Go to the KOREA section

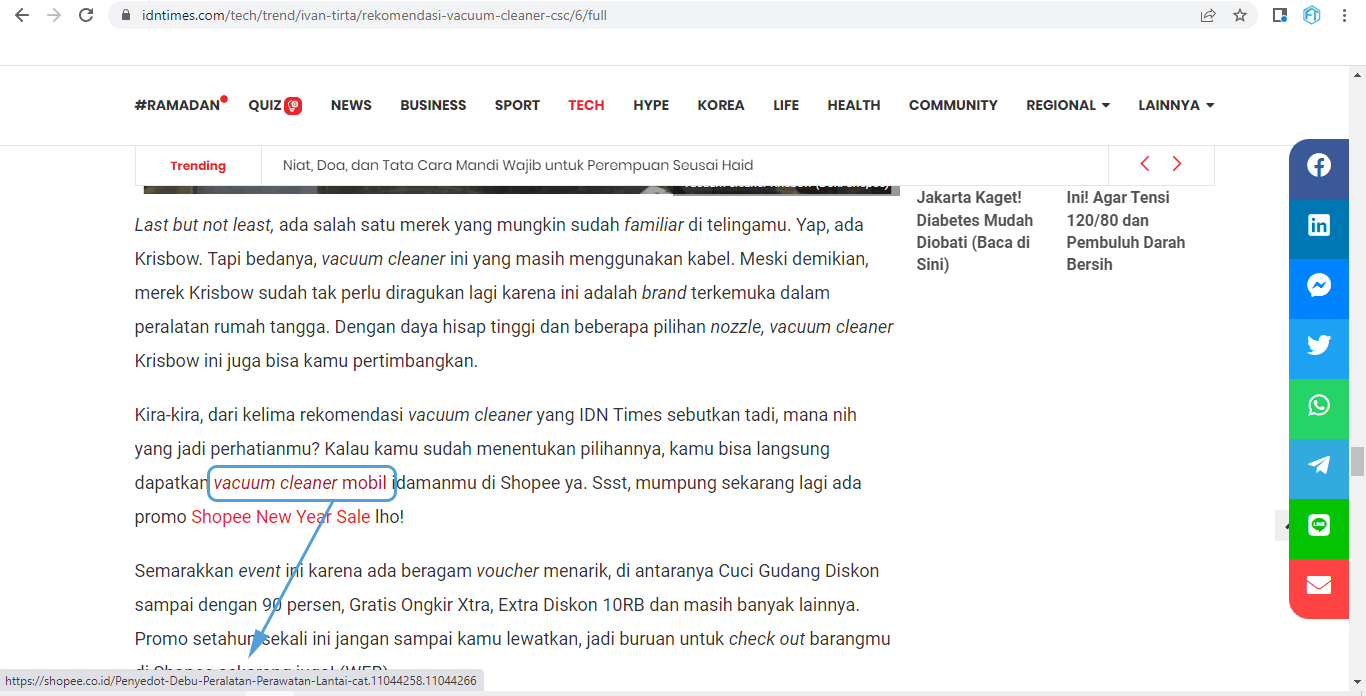click(721, 105)
